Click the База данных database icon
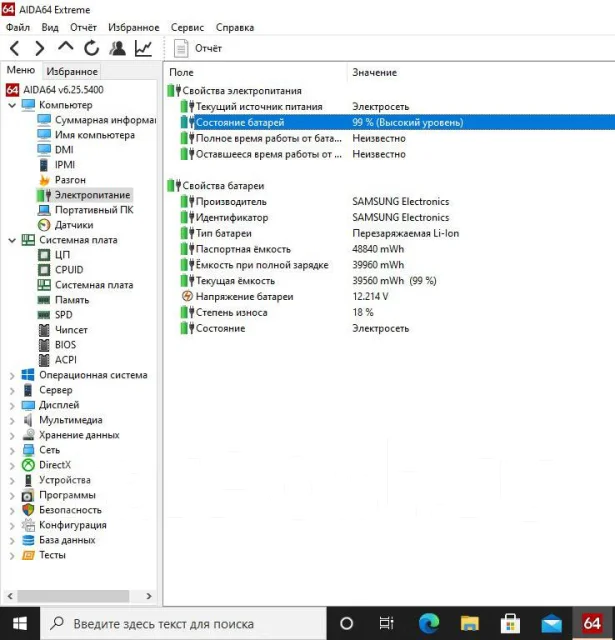 point(28,540)
